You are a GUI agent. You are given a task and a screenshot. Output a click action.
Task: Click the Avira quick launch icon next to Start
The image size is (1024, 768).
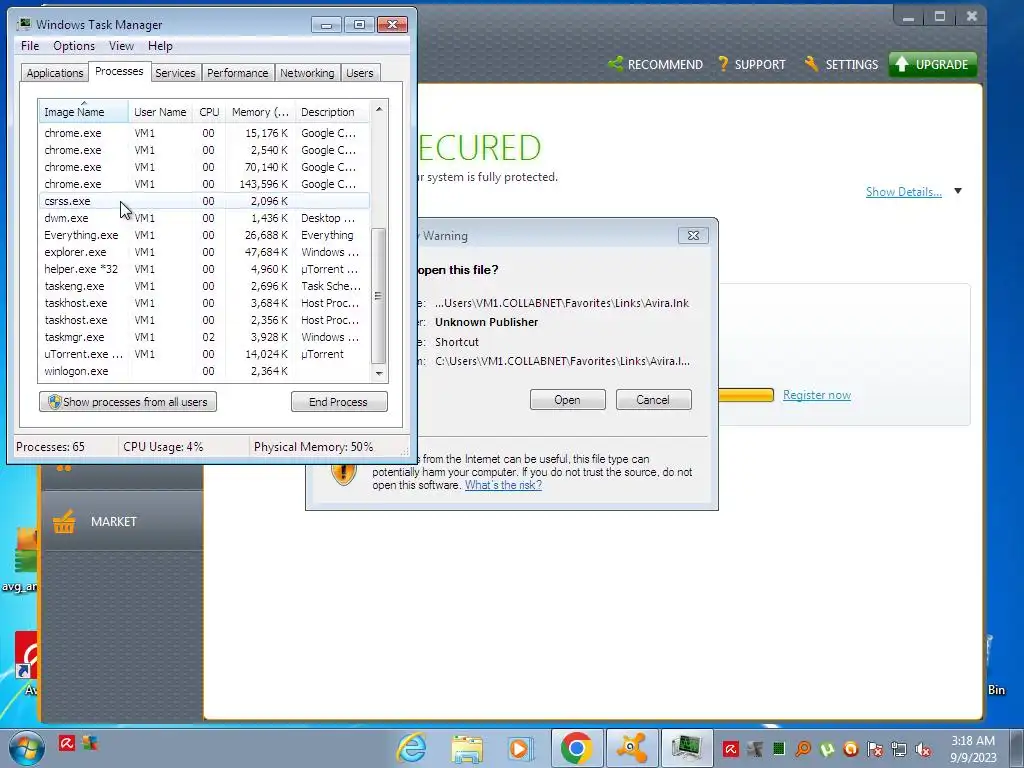67,743
